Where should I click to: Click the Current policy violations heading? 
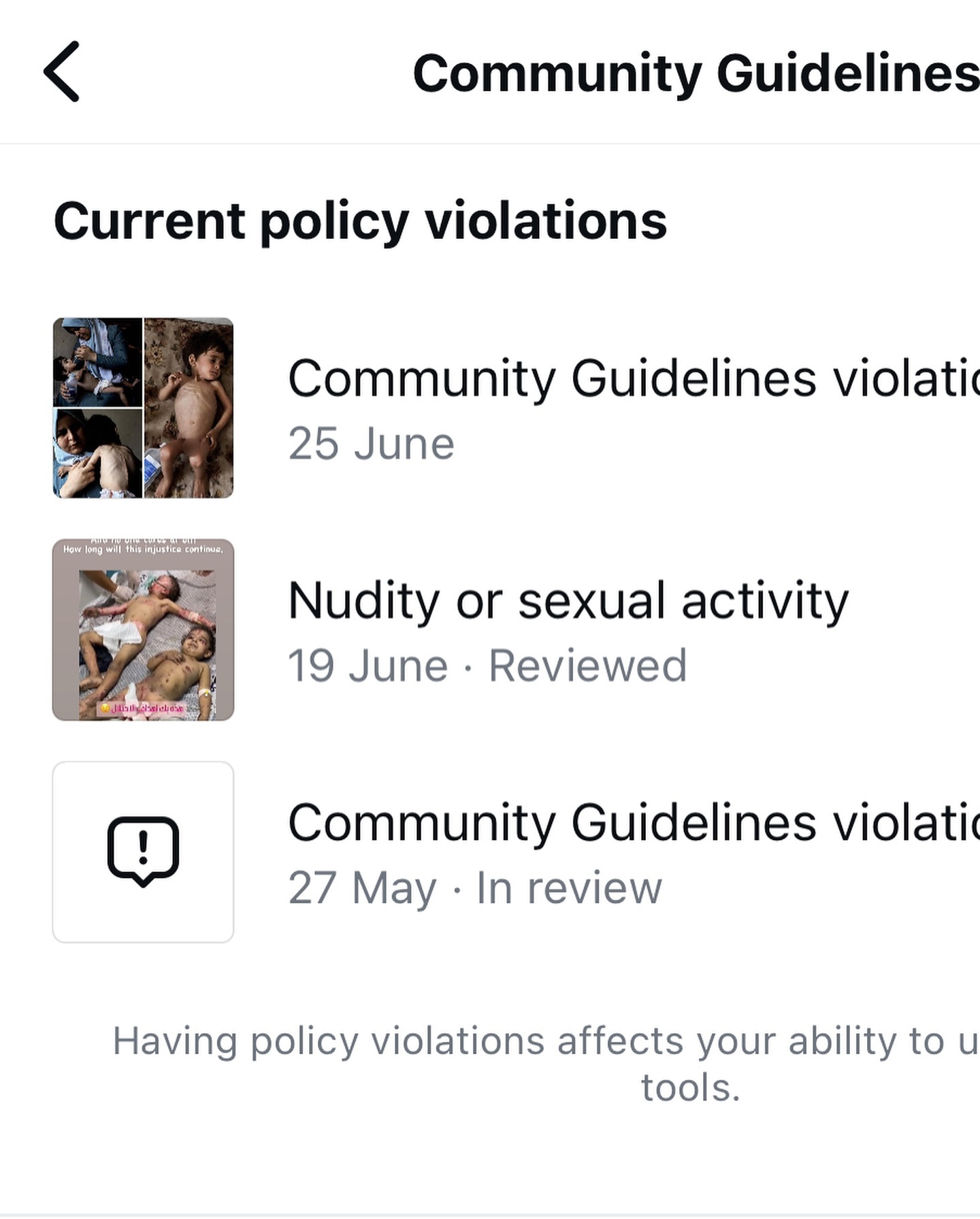(360, 221)
